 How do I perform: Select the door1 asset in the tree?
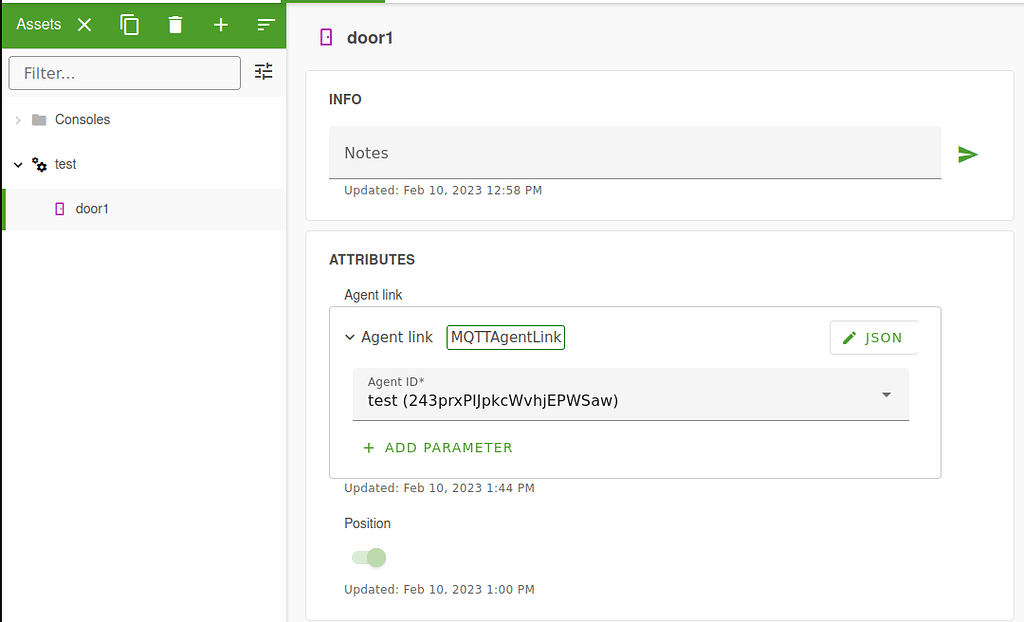pyautogui.click(x=92, y=209)
